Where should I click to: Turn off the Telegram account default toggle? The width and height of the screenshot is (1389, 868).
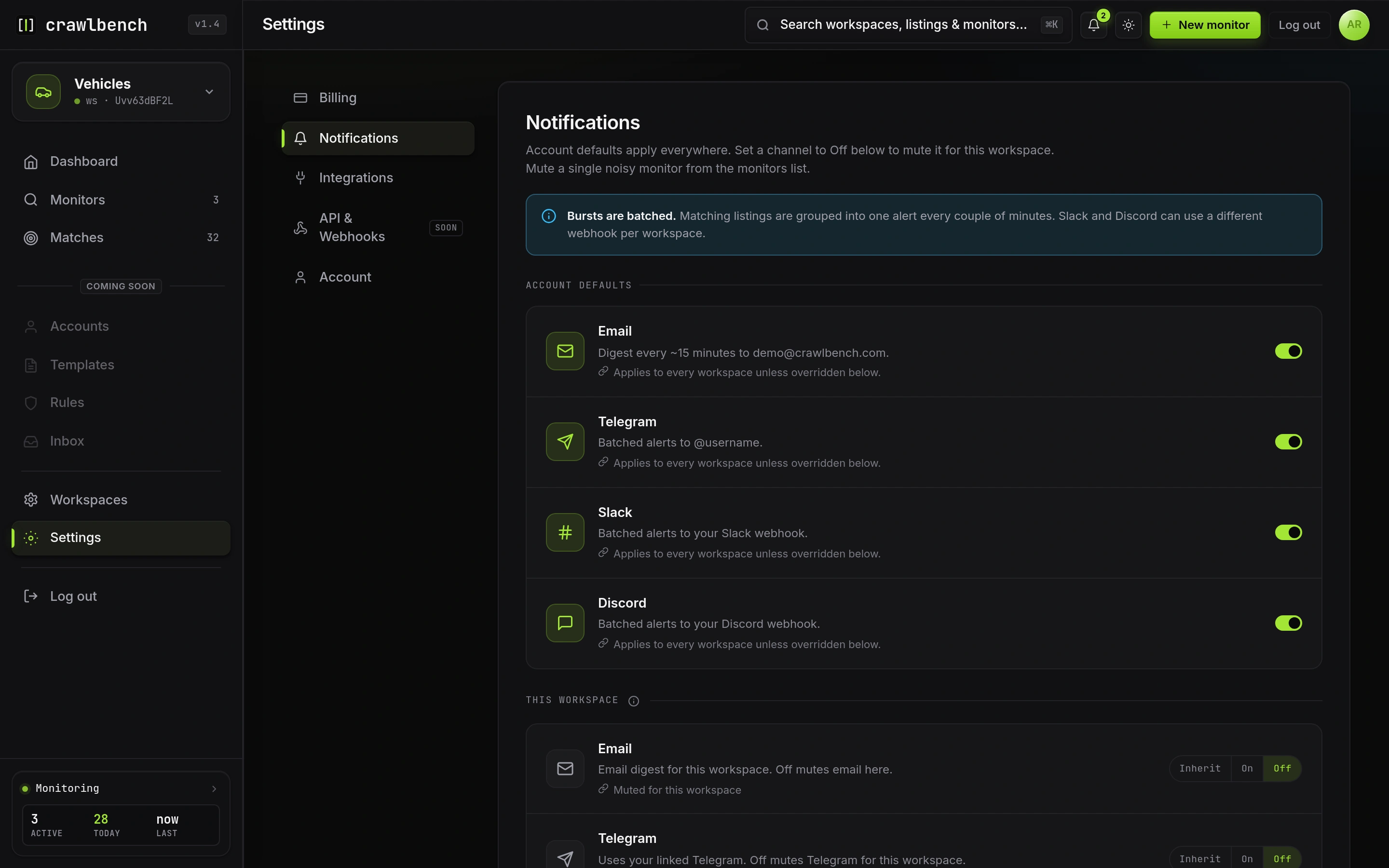point(1289,441)
